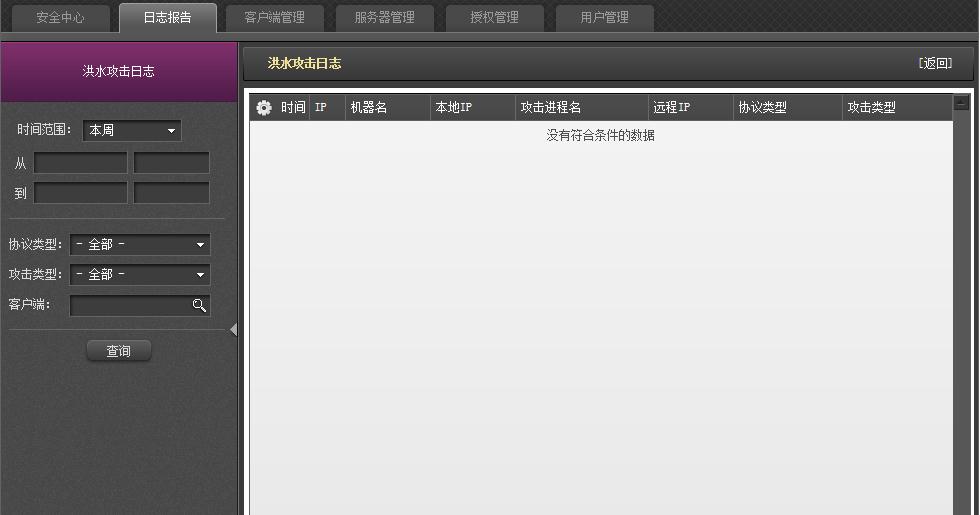Switch to the 安全中心 tab
Viewport: 980px width, 515px height.
point(61,18)
